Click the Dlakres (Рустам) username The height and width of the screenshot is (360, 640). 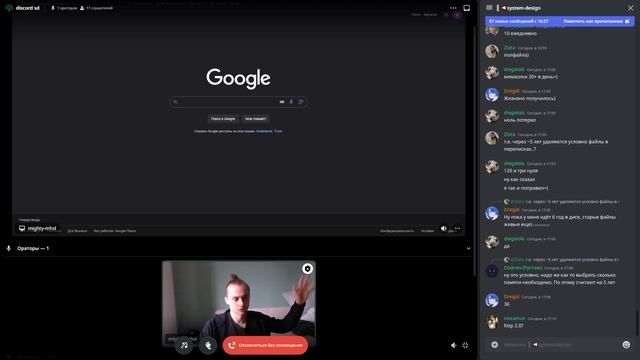(523, 268)
